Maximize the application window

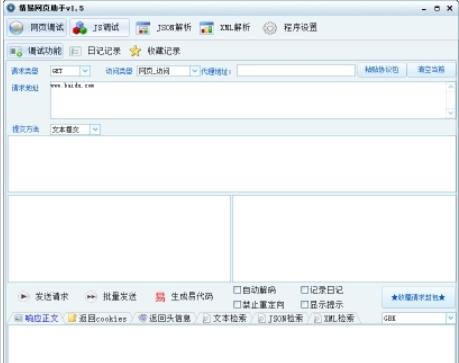(x=437, y=8)
